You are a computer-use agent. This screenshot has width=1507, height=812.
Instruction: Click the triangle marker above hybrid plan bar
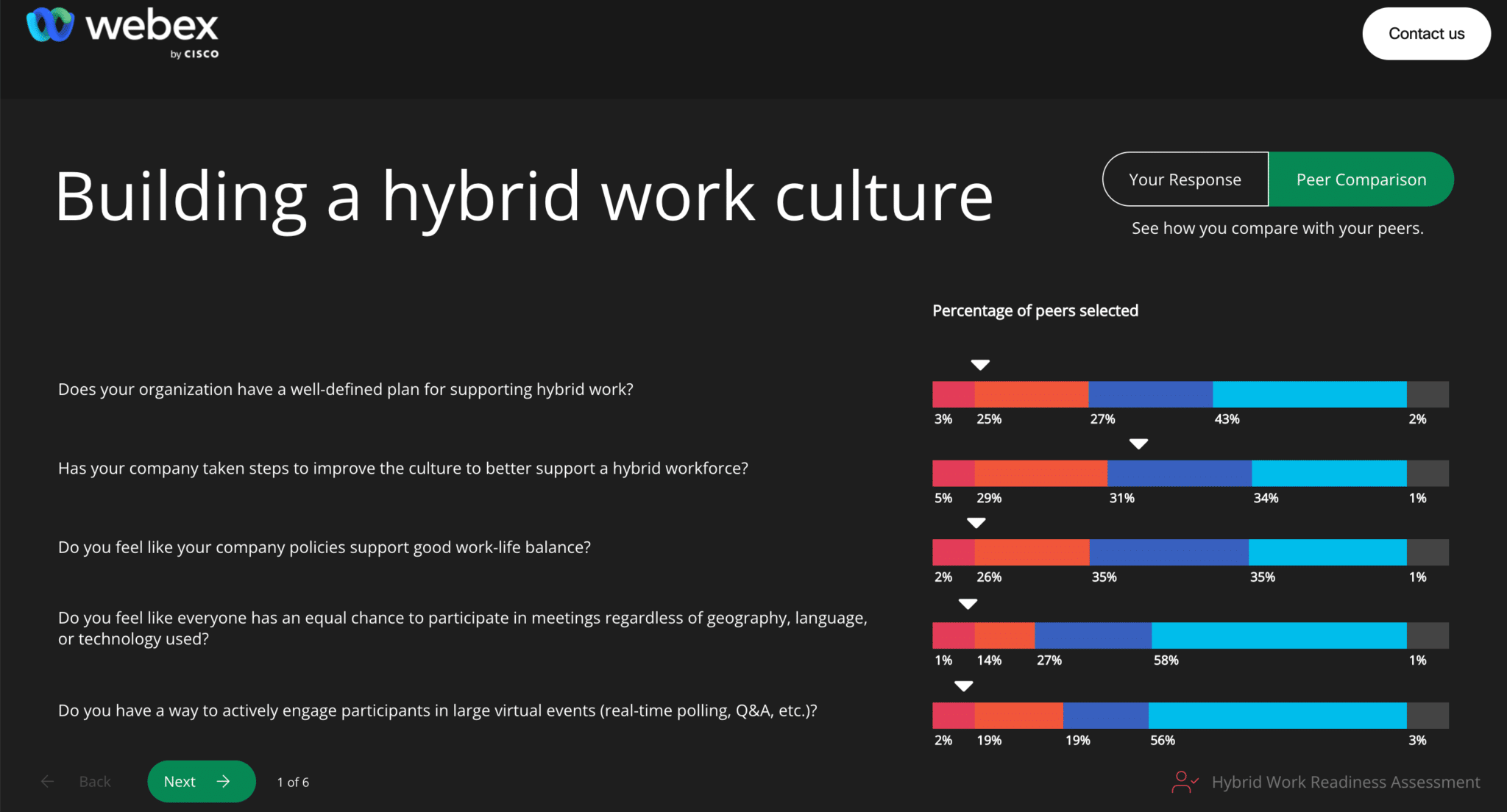point(980,365)
